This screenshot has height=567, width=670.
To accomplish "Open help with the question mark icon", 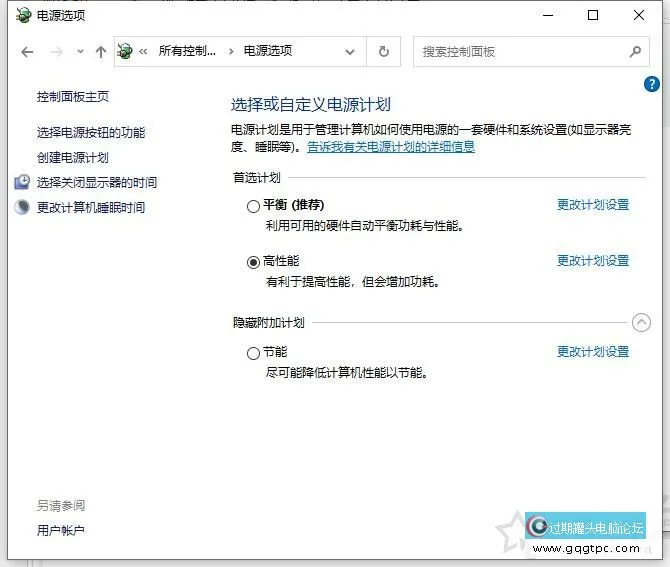I will [652, 84].
